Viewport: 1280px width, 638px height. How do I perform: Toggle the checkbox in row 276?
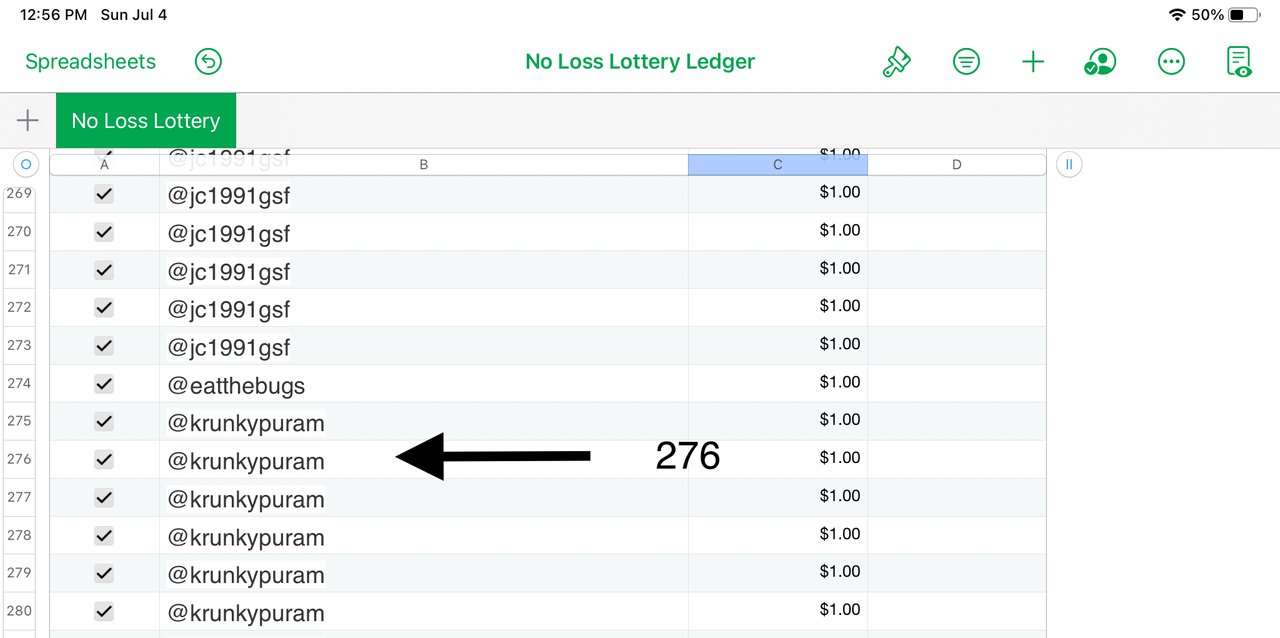(x=104, y=460)
